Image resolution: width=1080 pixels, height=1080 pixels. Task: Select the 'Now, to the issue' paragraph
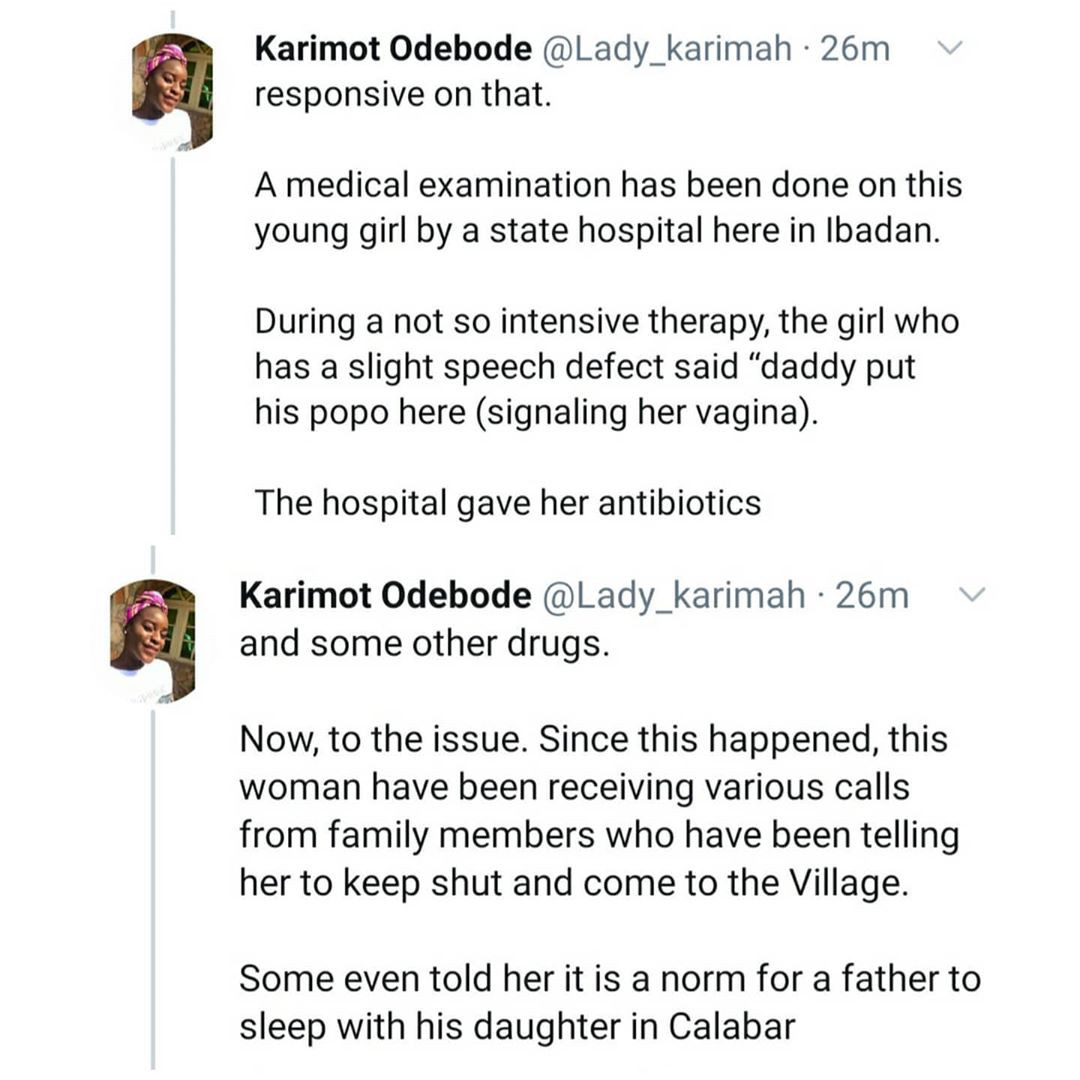[599, 811]
